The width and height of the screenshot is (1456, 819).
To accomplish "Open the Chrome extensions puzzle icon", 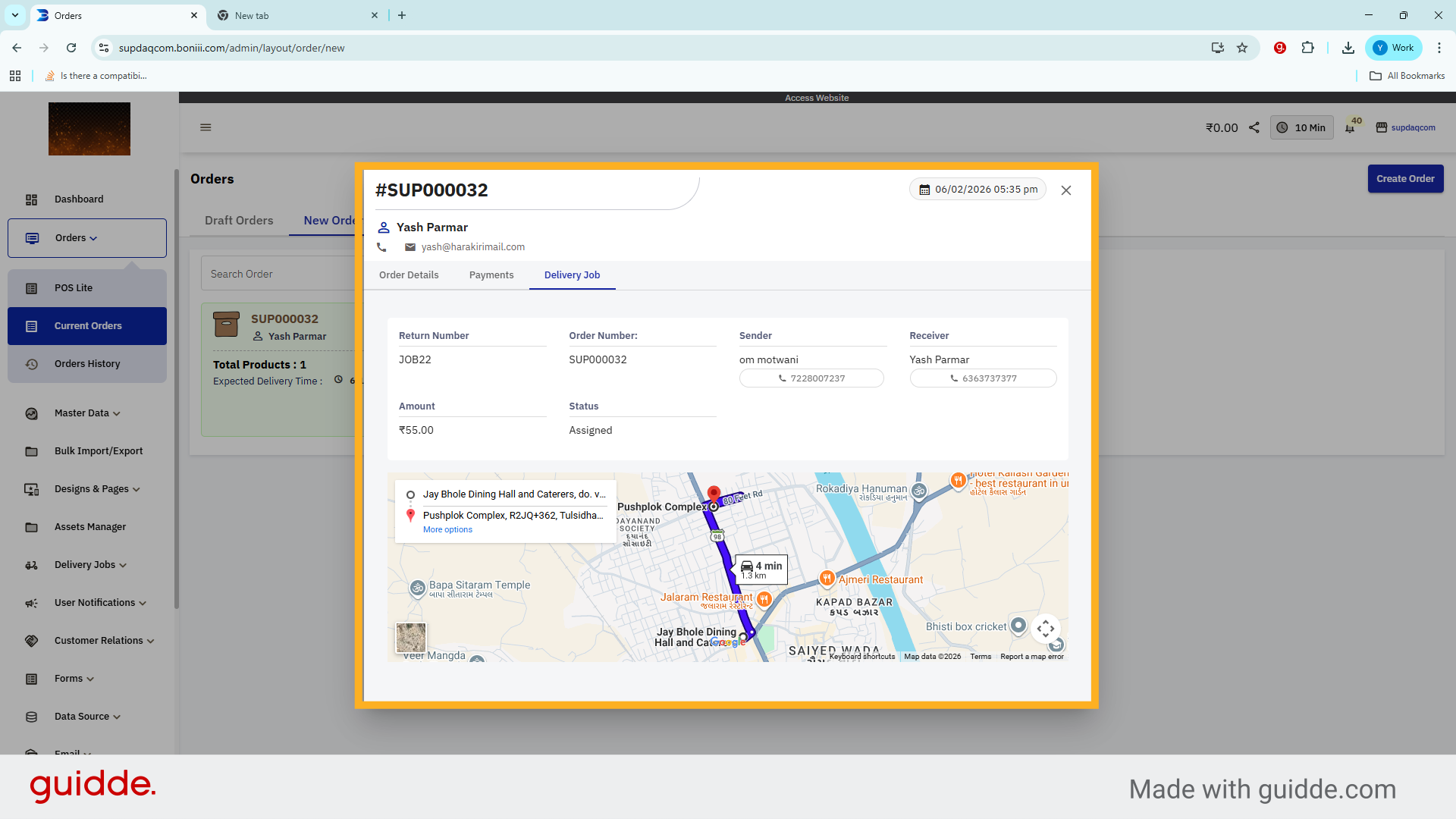I will pos(1307,48).
